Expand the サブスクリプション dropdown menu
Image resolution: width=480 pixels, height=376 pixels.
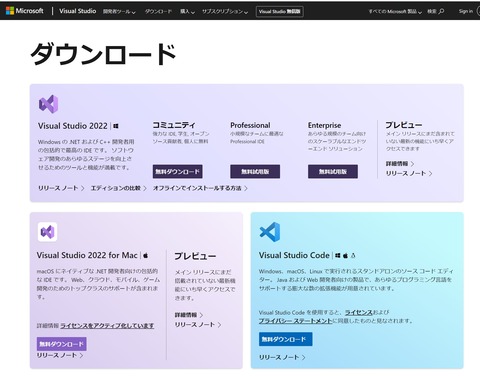225,11
